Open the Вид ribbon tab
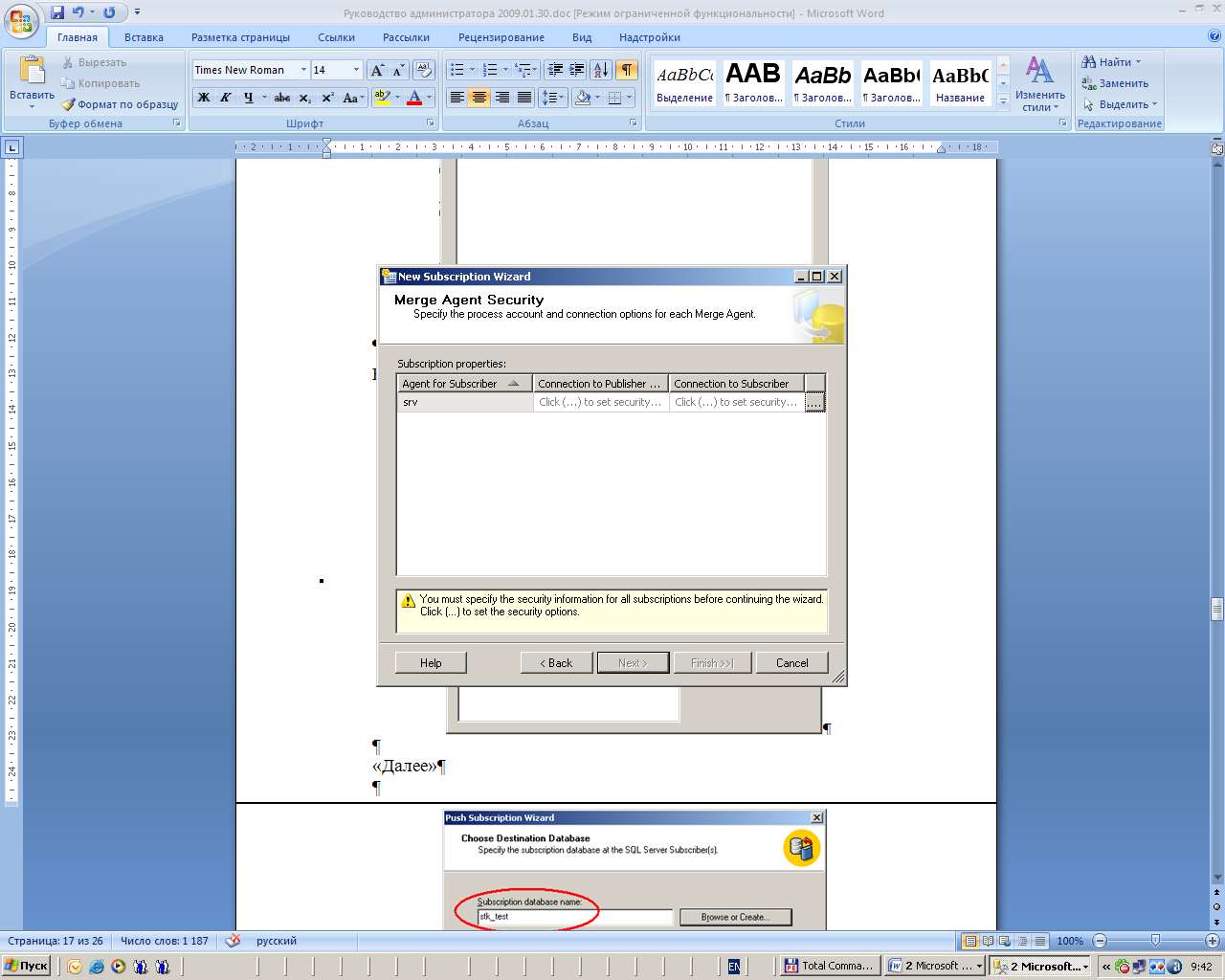 (582, 37)
